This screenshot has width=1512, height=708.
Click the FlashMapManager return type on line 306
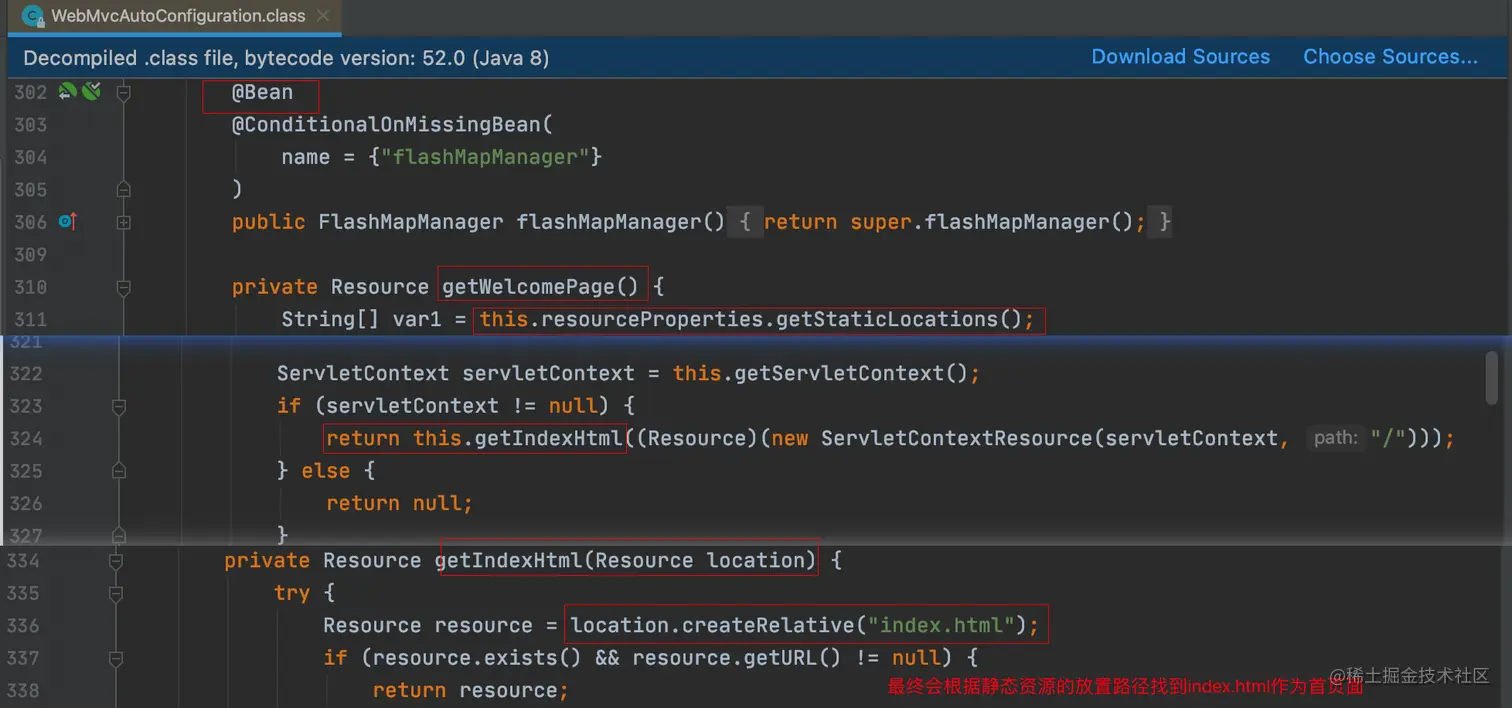coord(411,222)
